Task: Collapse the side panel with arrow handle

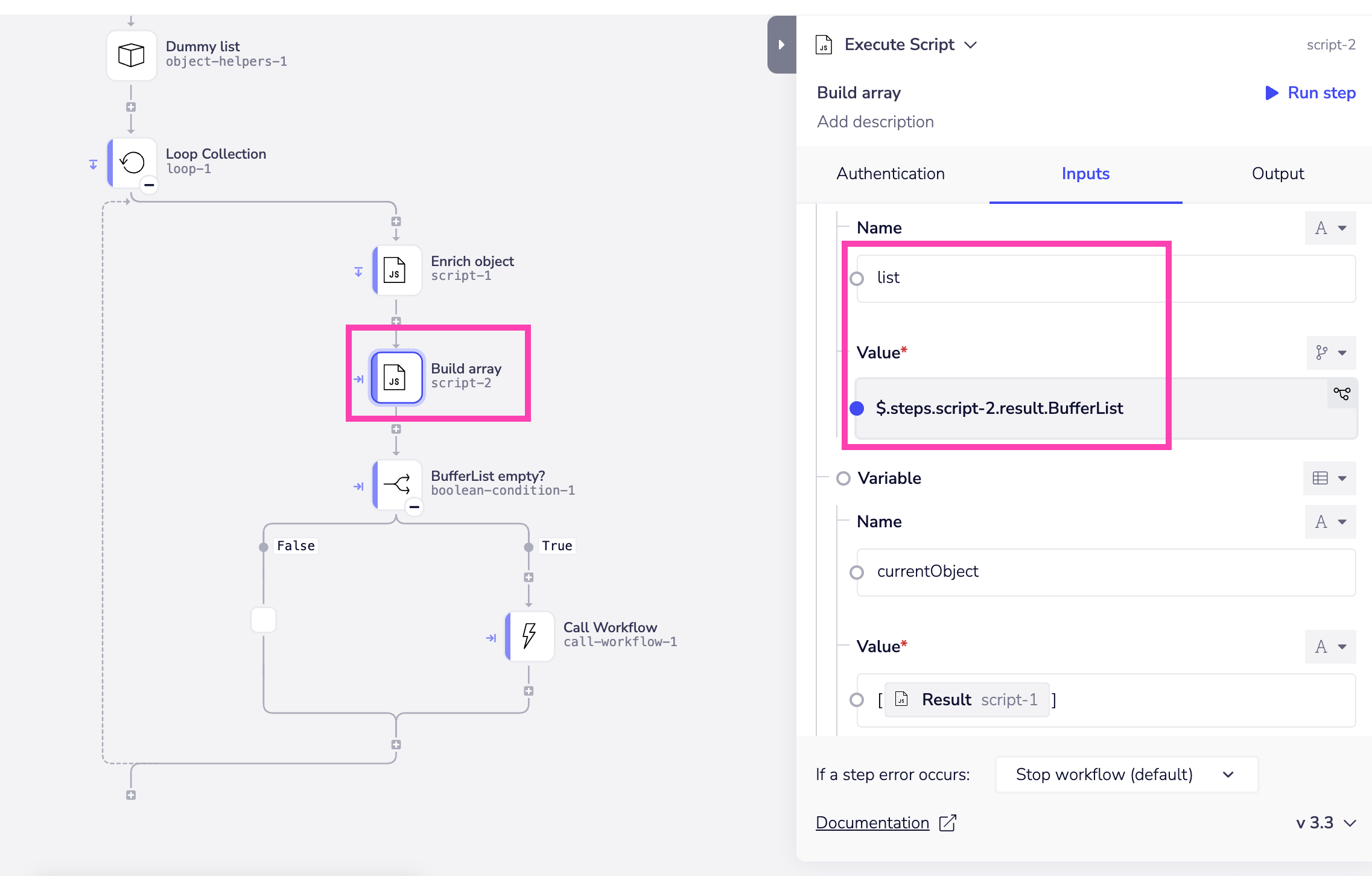Action: pos(781,45)
